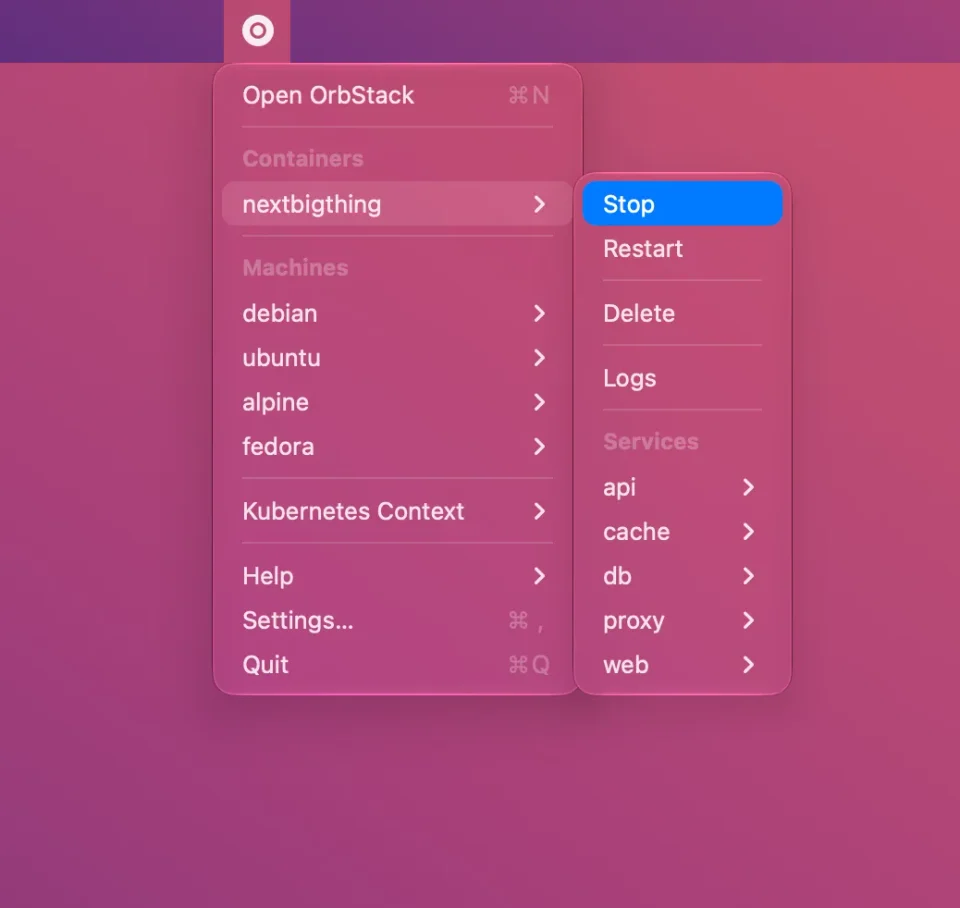Restart the nextbigthing container
This screenshot has width=960, height=908.
click(x=682, y=249)
